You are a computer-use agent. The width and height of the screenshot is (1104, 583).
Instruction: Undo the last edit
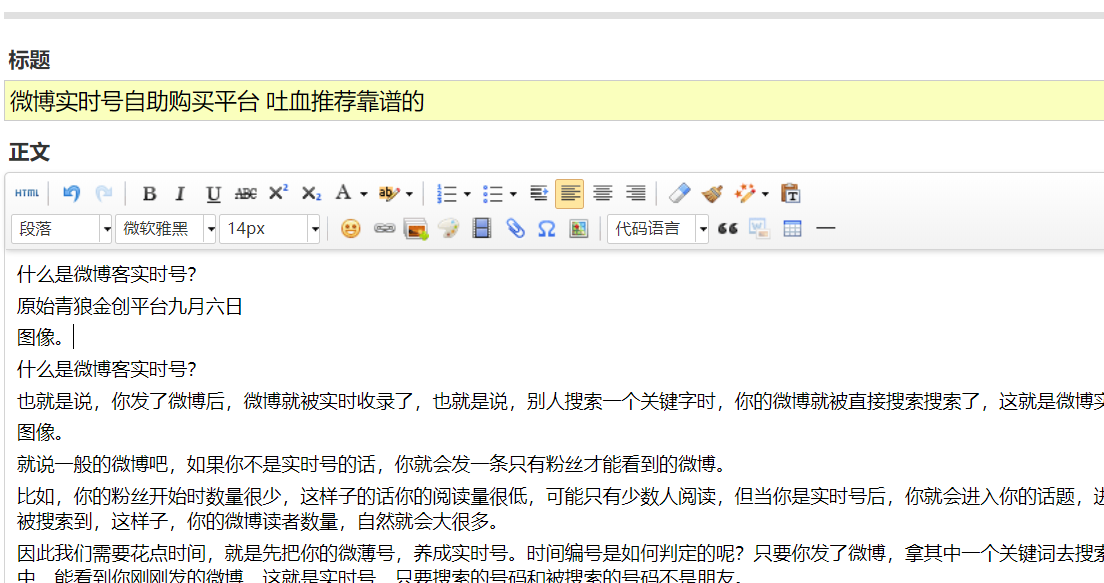(71, 193)
